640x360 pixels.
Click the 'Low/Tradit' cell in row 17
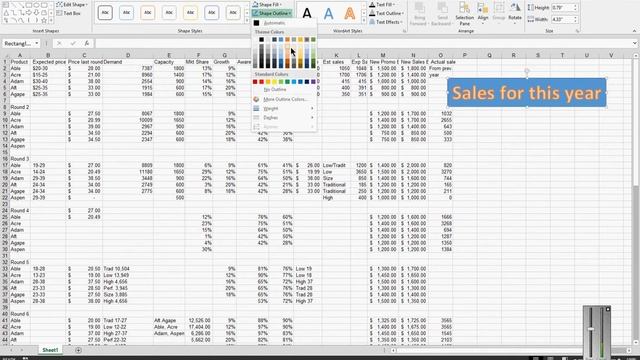[336, 165]
